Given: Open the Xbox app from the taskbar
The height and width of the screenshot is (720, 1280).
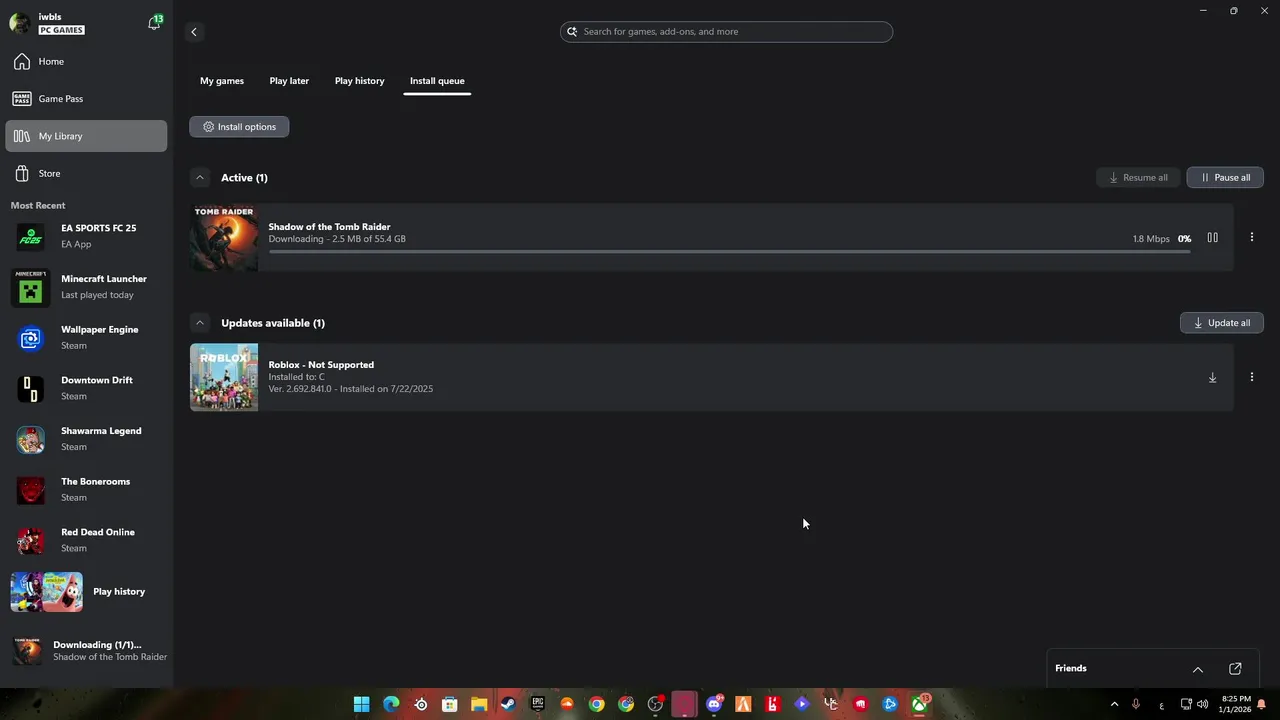Looking at the screenshot, I should pos(919,705).
